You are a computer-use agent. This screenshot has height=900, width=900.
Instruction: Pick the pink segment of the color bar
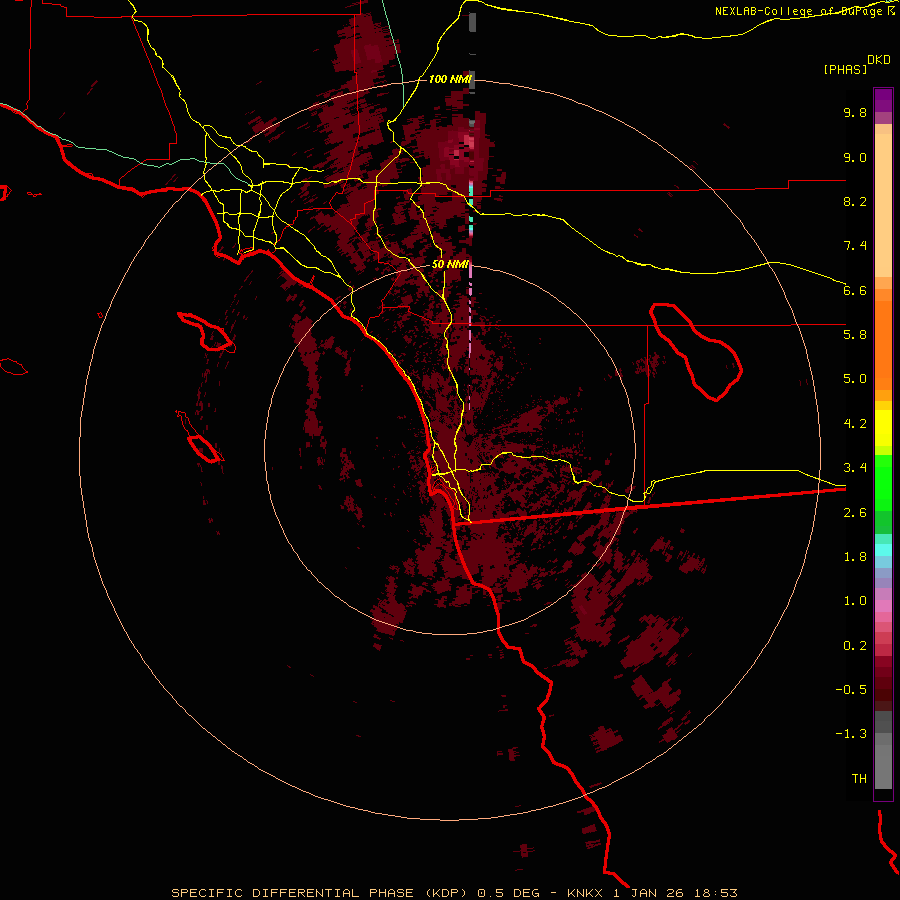[x=883, y=606]
